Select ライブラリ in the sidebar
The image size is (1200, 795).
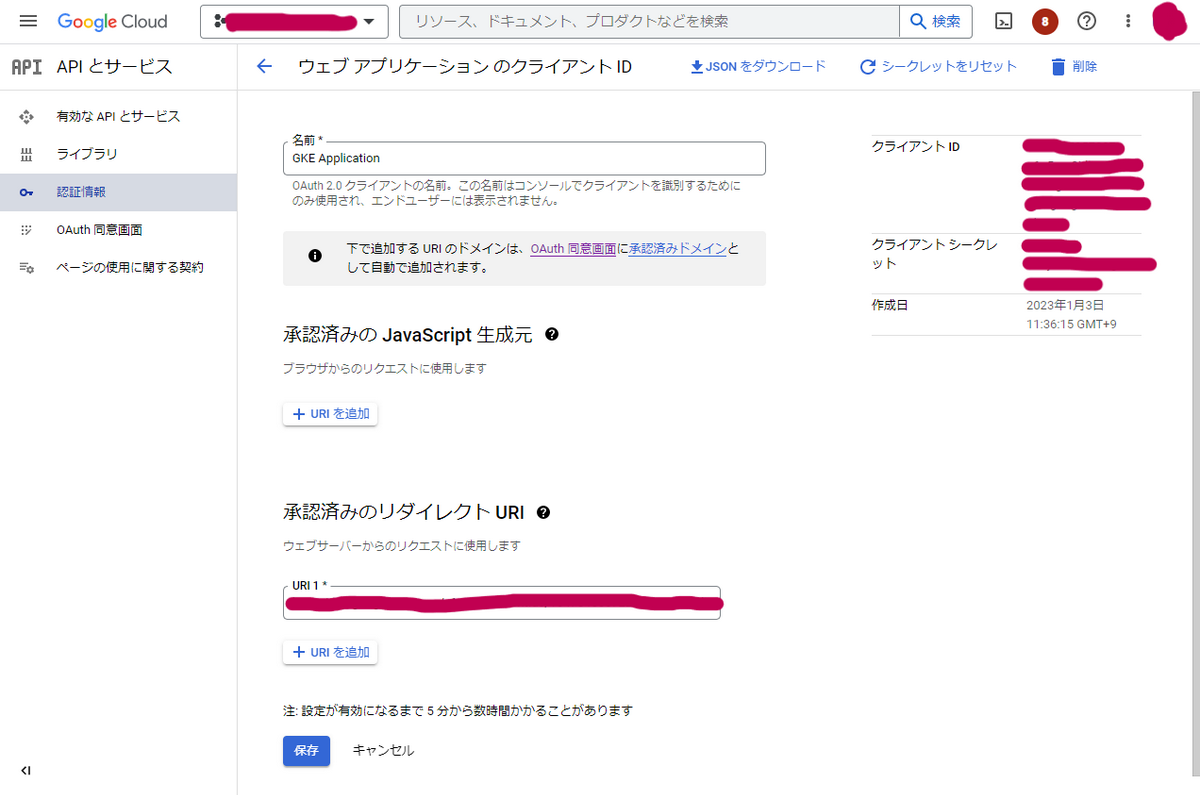(118, 155)
